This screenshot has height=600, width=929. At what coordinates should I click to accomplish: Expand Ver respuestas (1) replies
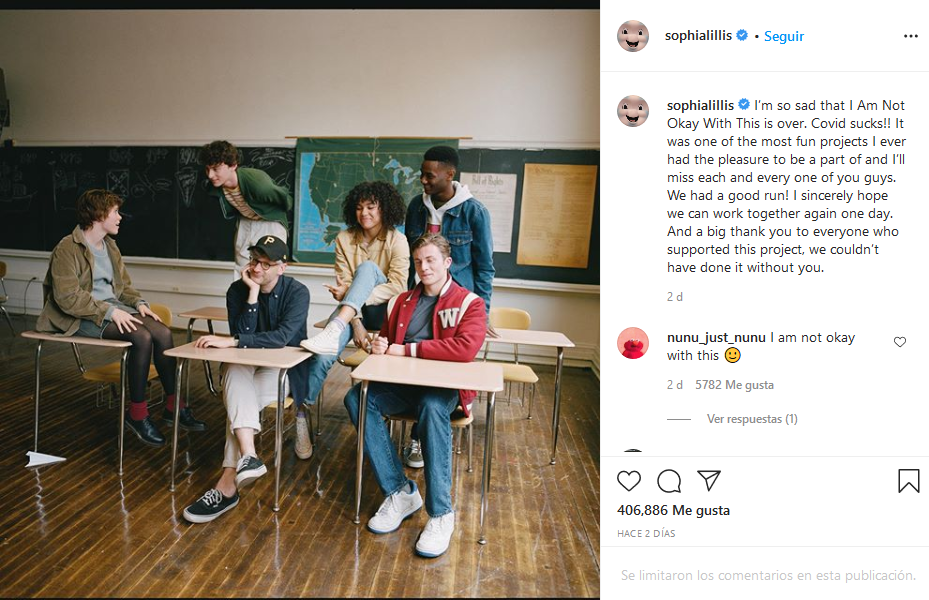tap(752, 419)
